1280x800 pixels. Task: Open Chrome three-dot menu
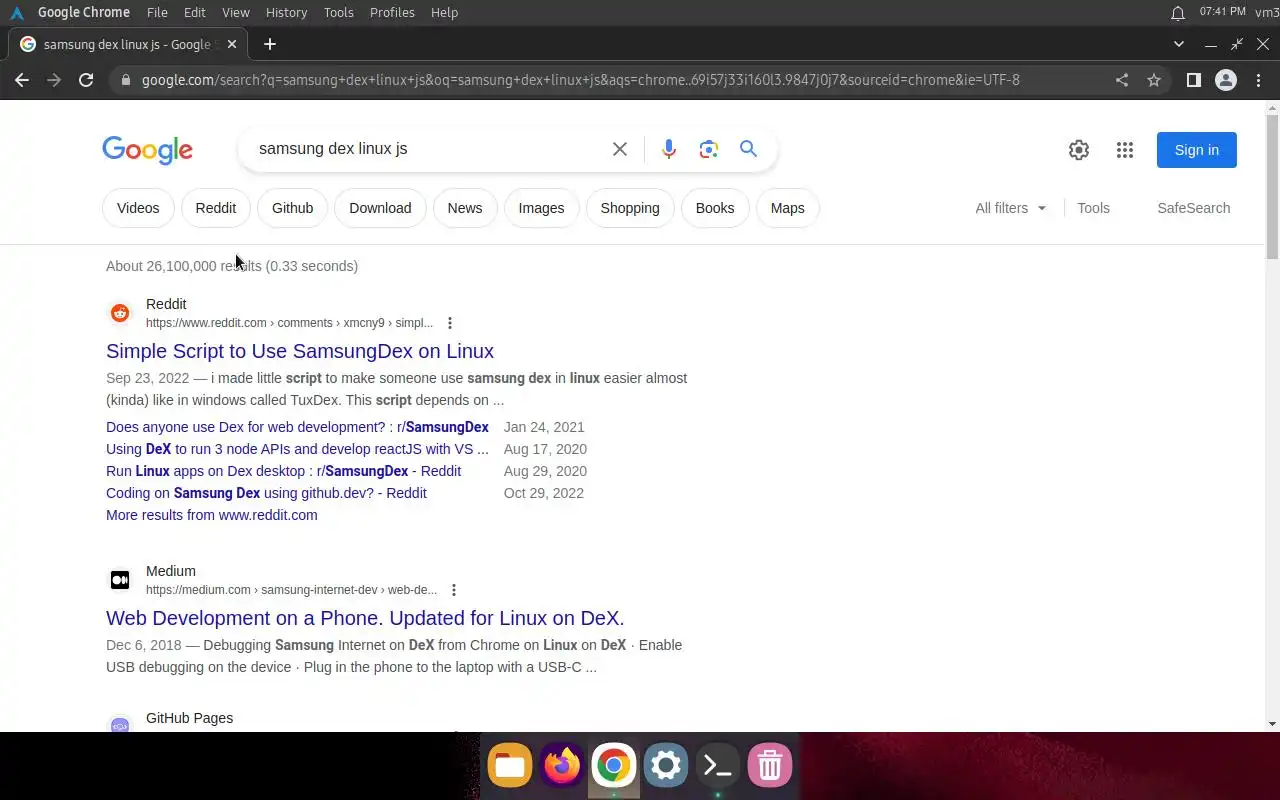tap(1259, 80)
